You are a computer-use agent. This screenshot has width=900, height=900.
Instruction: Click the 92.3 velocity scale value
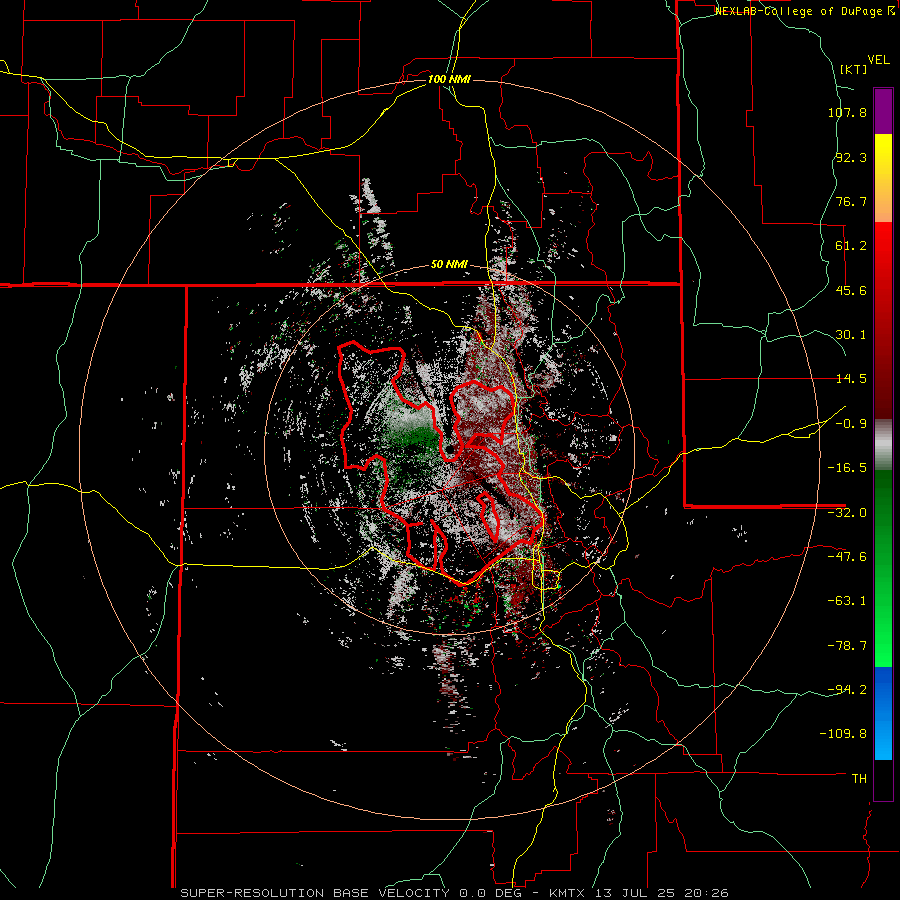[x=851, y=157]
